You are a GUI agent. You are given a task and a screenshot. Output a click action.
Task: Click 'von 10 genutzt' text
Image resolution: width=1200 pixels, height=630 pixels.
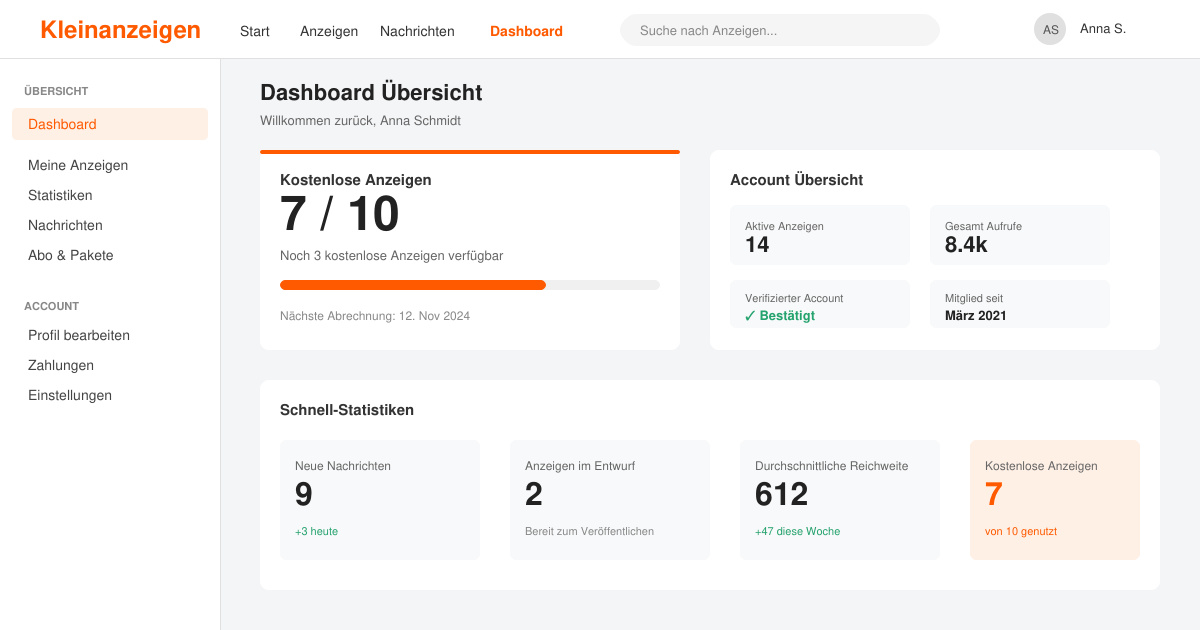[1021, 531]
